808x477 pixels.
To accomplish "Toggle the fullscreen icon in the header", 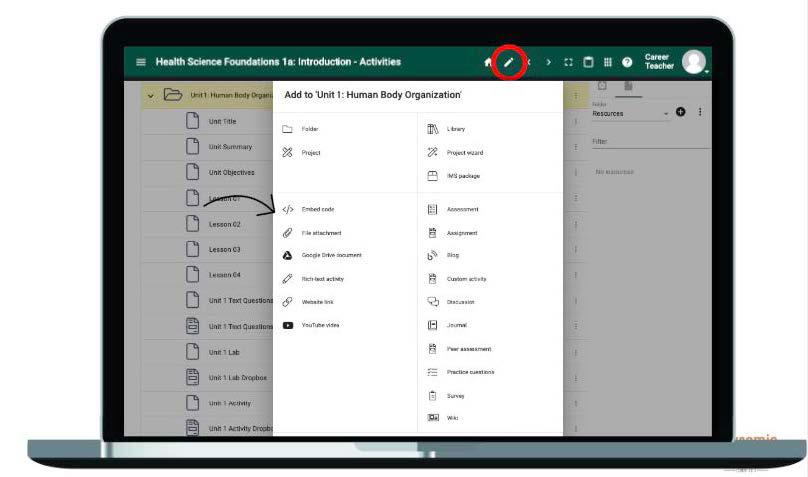I will point(568,62).
